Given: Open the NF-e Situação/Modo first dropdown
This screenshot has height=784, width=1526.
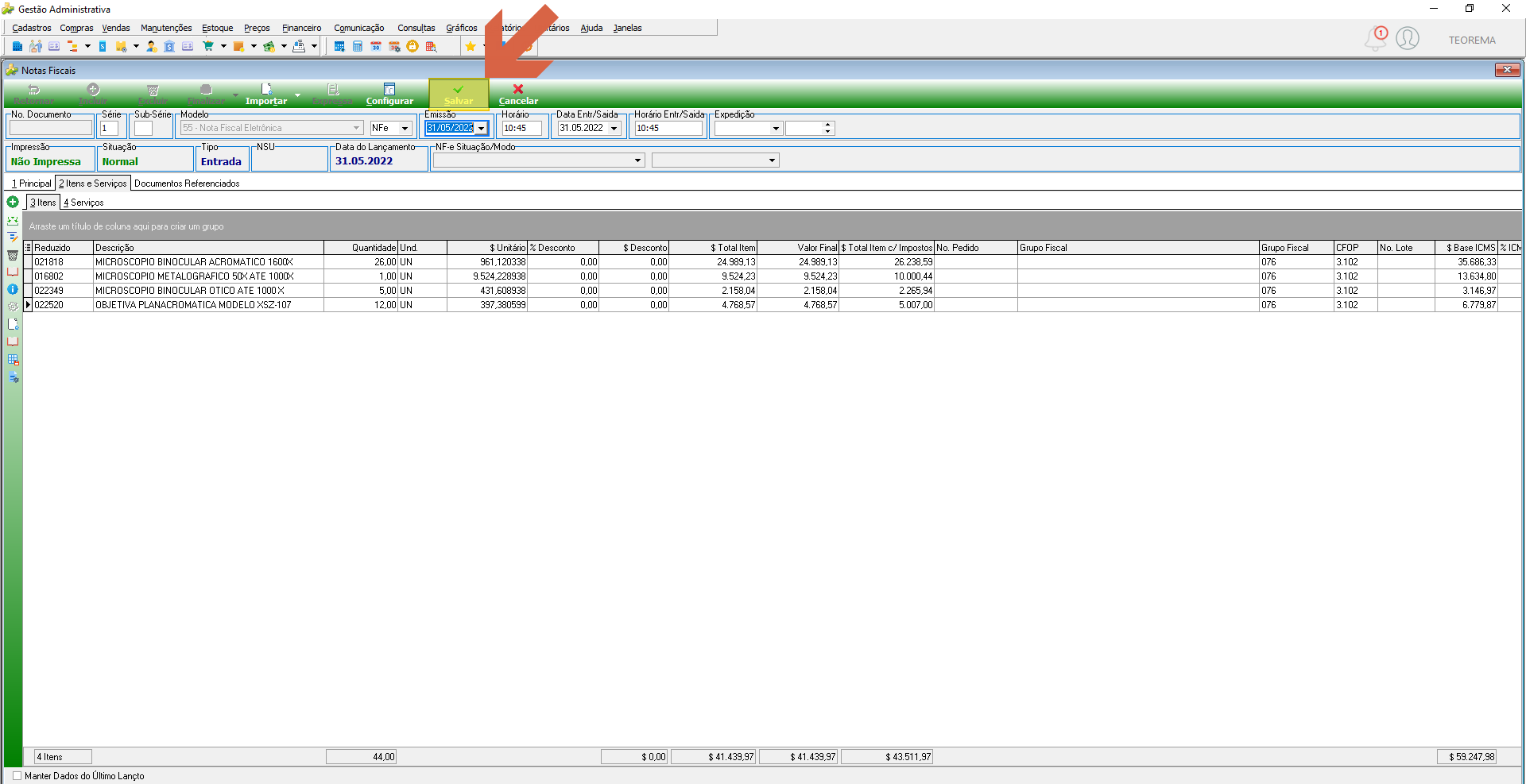Looking at the screenshot, I should pos(637,160).
